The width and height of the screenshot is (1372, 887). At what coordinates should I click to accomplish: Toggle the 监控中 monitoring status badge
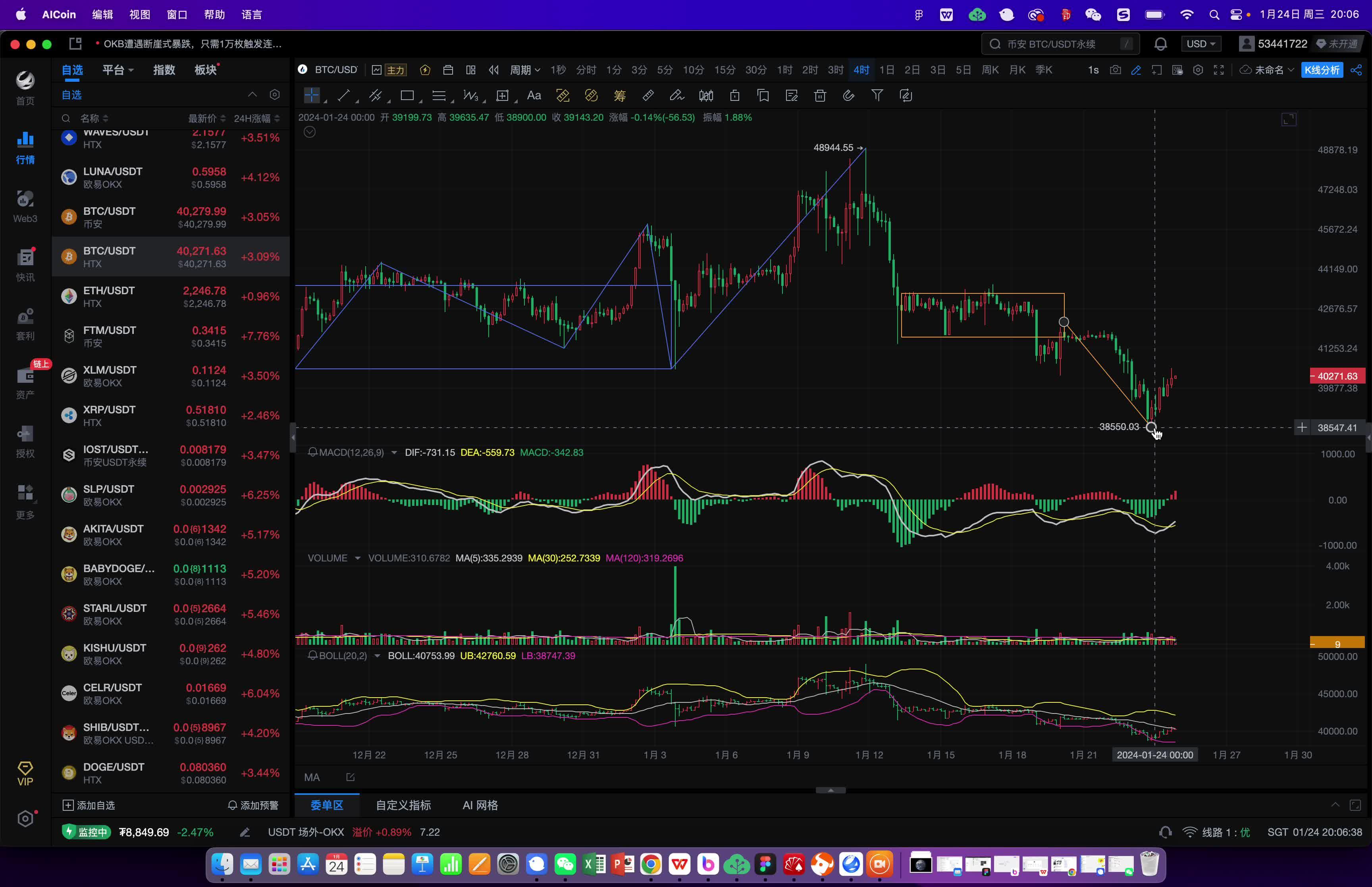(86, 832)
